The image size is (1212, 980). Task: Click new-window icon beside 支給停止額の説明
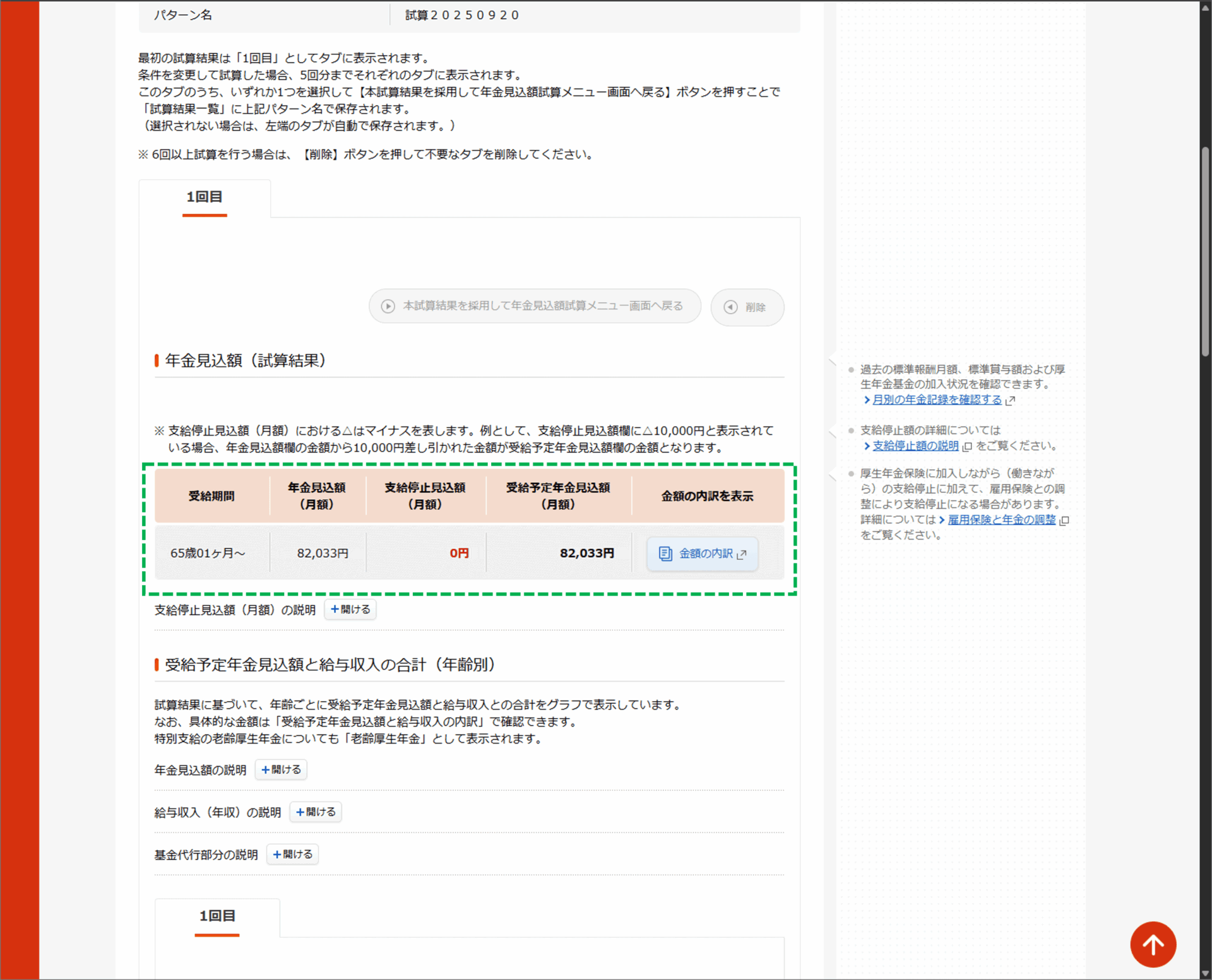tap(966, 447)
